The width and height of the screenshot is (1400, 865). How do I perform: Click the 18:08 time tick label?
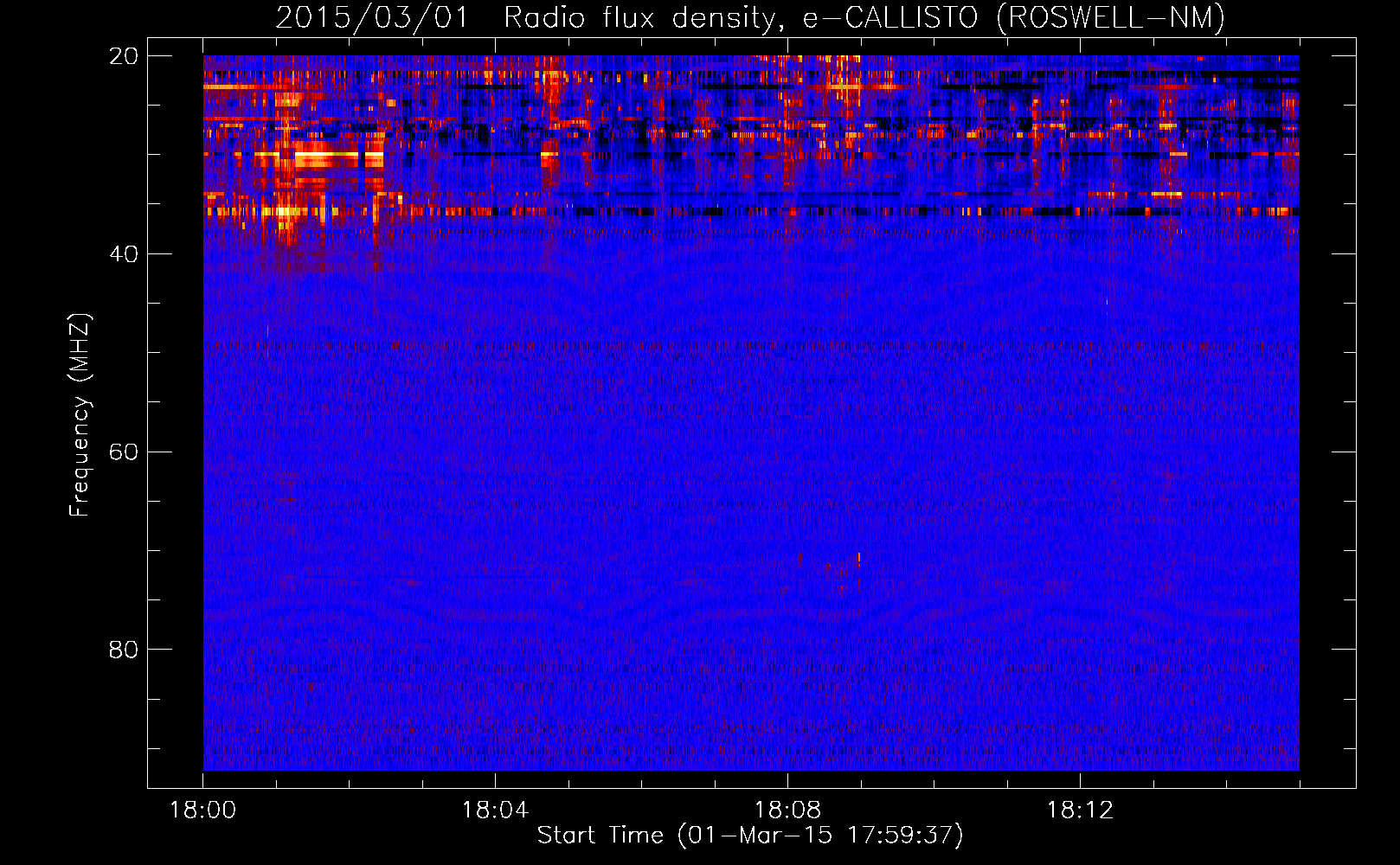tap(787, 811)
